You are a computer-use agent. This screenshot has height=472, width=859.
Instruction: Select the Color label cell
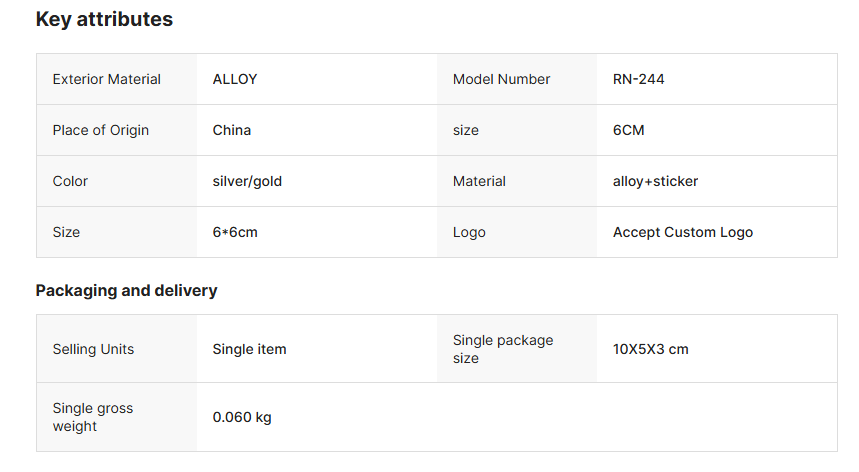tap(71, 181)
